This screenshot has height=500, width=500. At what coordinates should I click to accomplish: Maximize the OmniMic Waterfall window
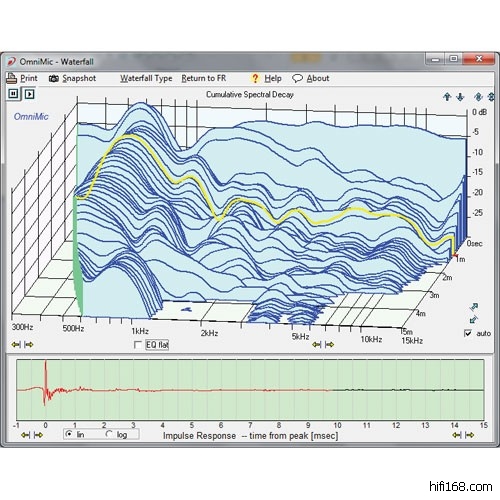tap(453, 59)
